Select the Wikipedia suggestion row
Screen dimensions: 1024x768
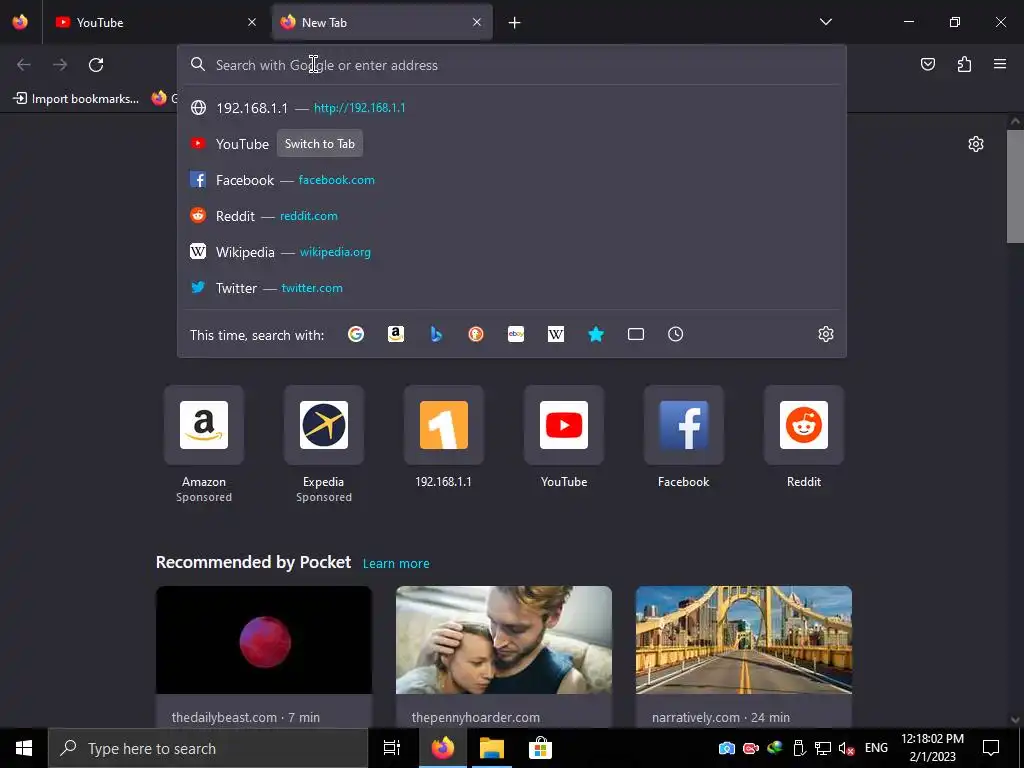pos(512,251)
